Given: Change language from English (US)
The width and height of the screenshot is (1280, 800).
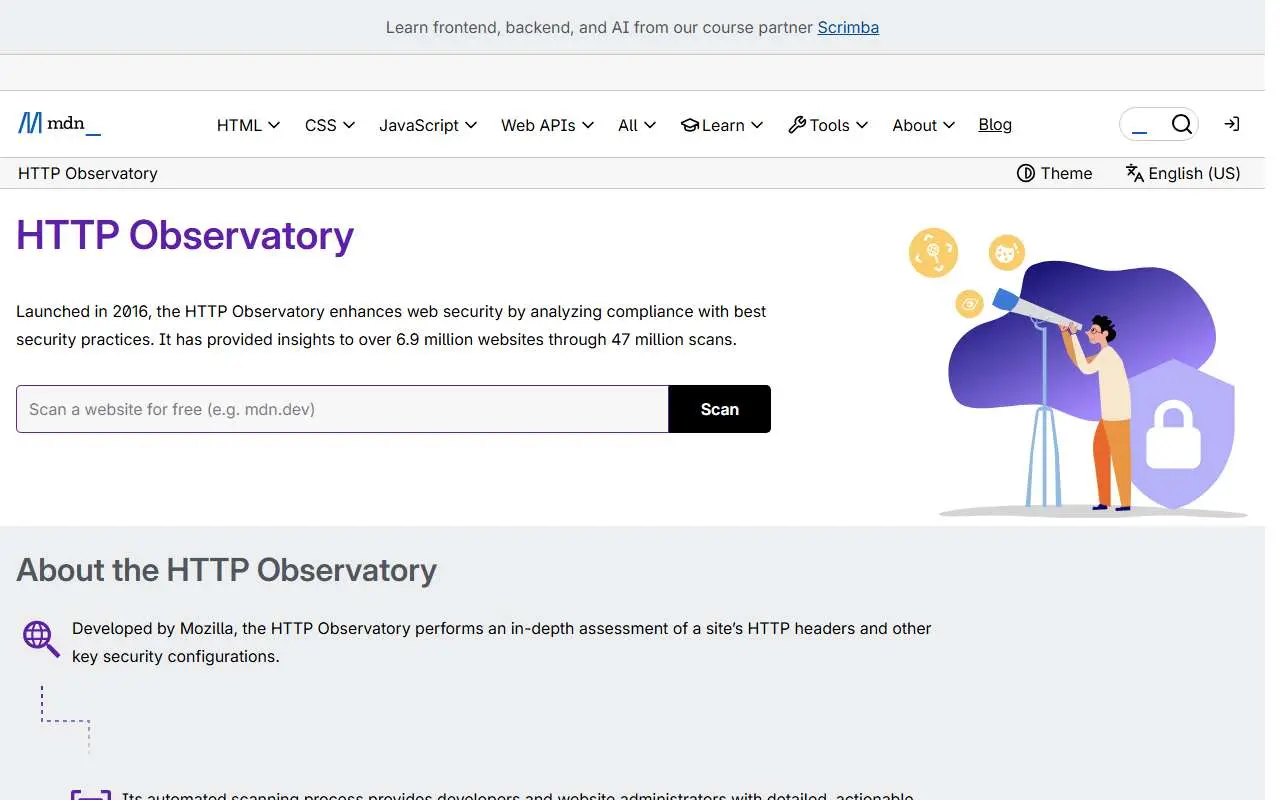Looking at the screenshot, I should tap(1183, 173).
